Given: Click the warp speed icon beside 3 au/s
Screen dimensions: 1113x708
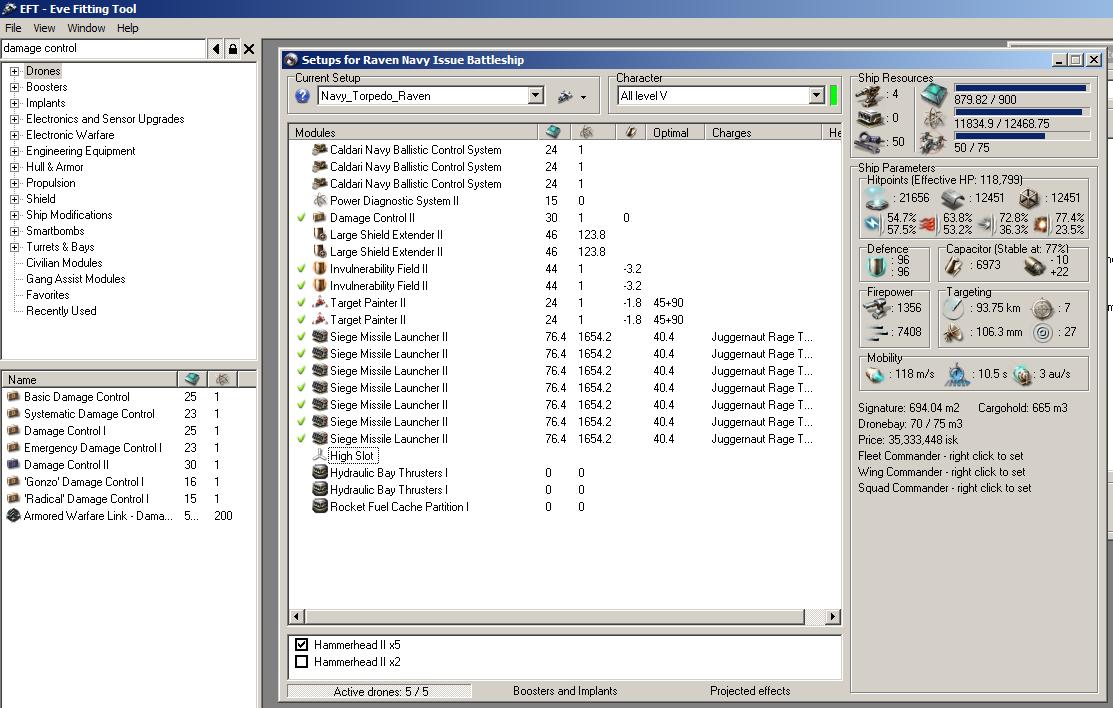Looking at the screenshot, I should click(1022, 374).
